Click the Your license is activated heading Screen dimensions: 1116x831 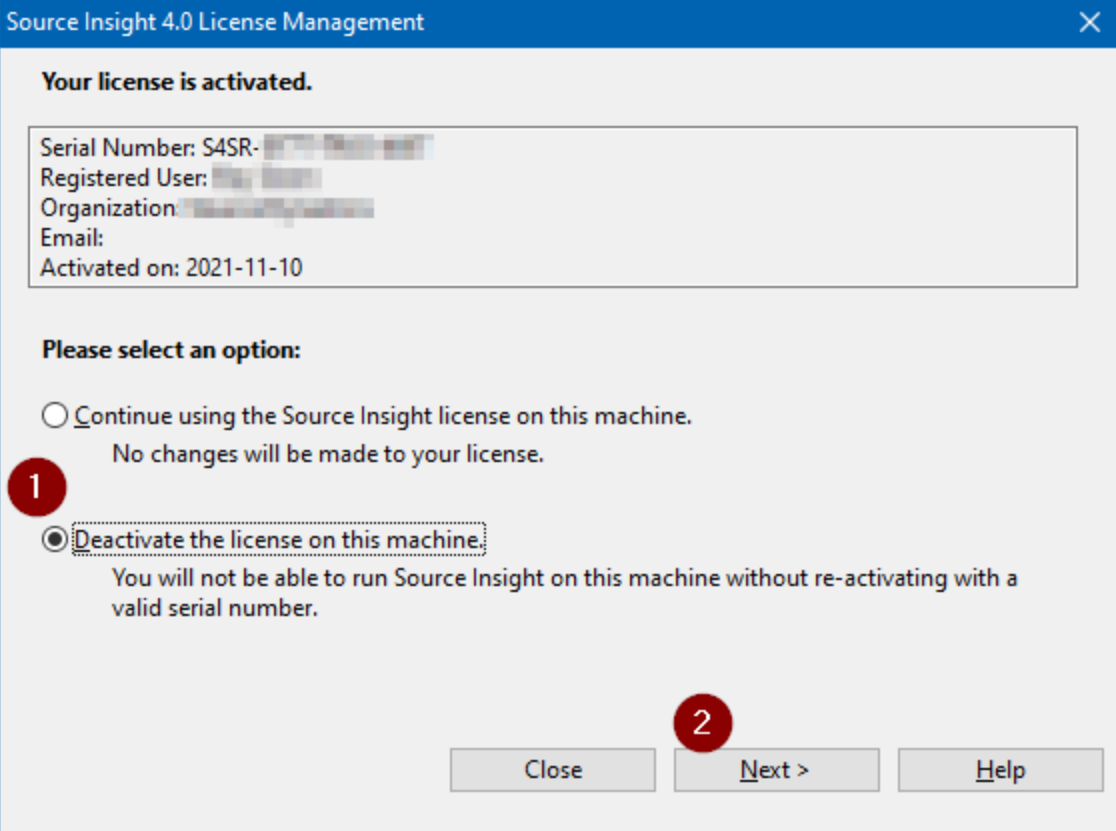tap(177, 82)
